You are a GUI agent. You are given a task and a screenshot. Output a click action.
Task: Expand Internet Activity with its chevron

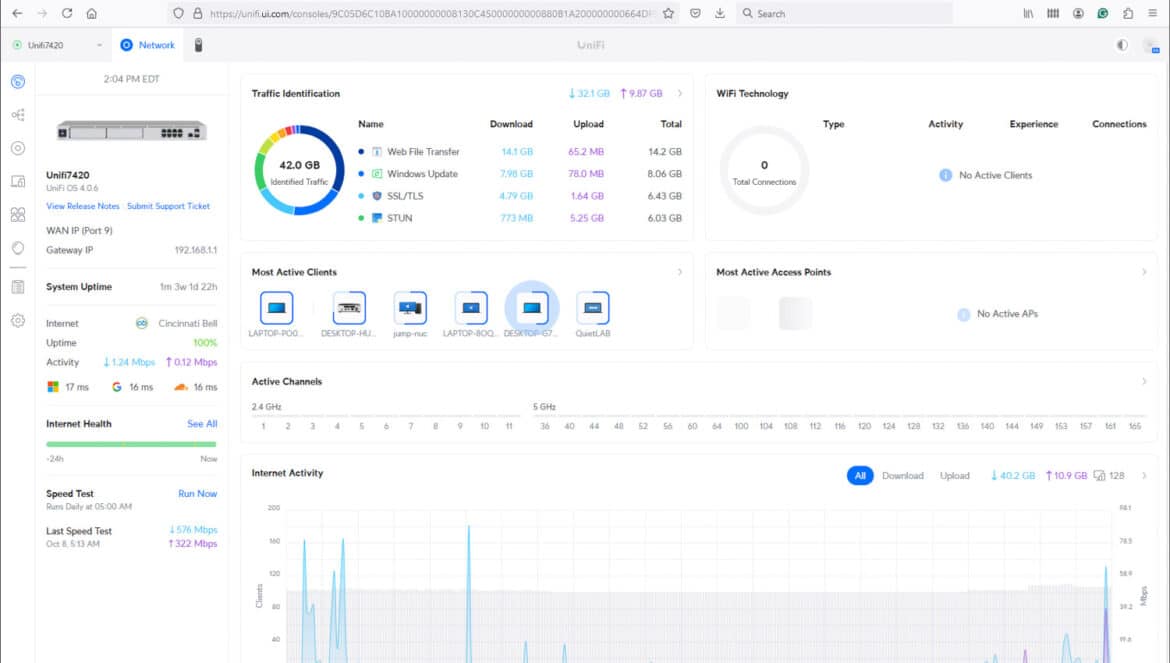tap(1144, 475)
